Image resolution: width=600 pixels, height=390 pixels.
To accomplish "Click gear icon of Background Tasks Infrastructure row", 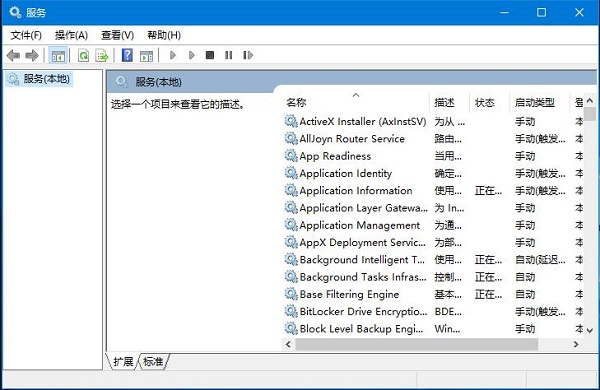I will tap(291, 277).
